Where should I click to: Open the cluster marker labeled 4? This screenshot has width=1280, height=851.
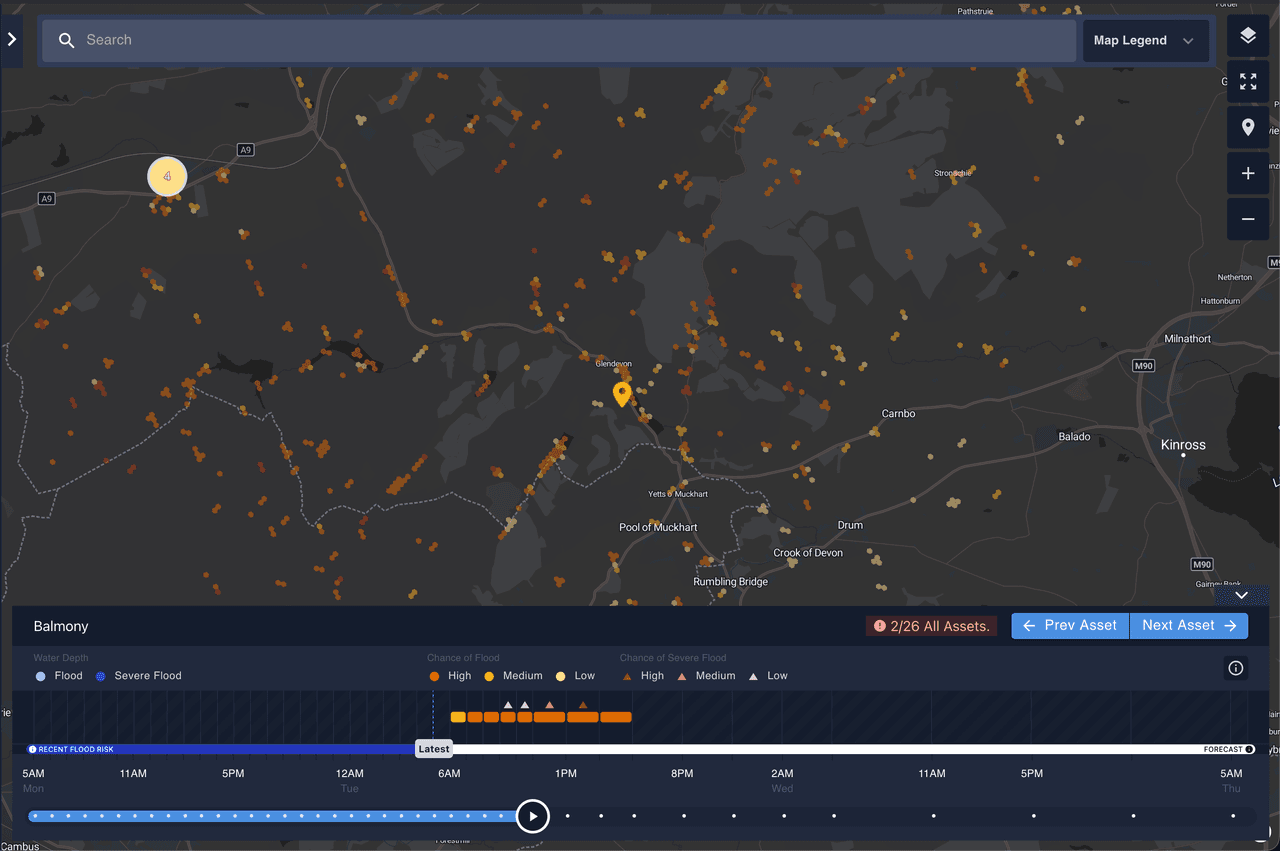click(167, 176)
